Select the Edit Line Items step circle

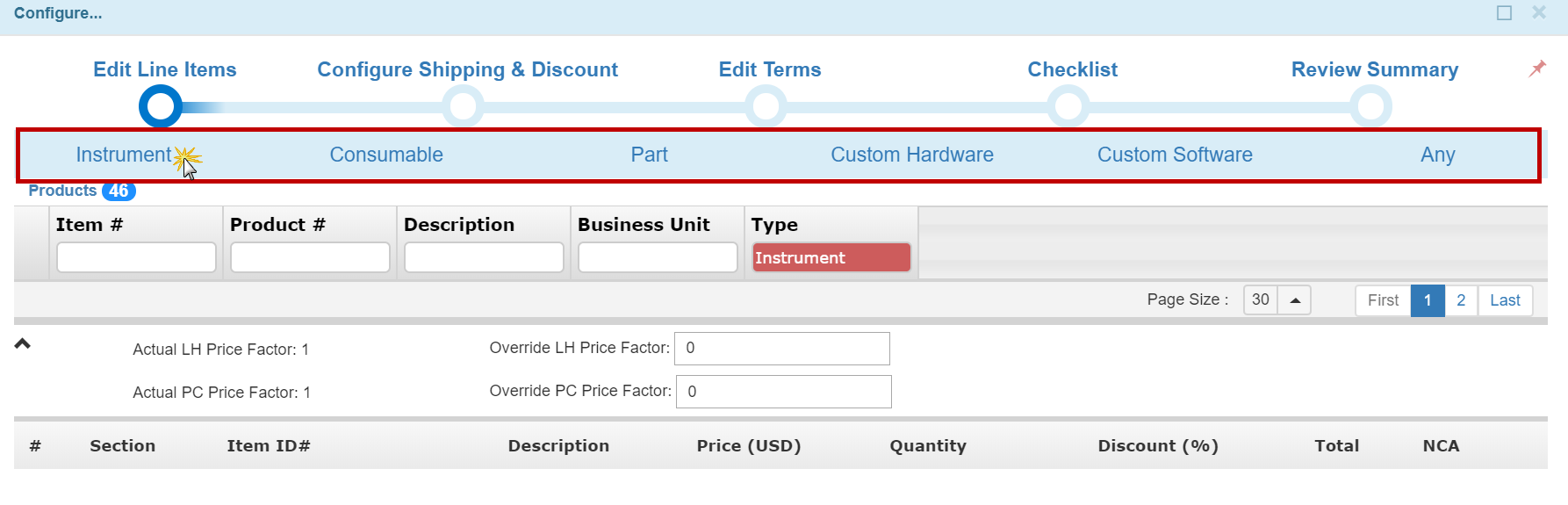[x=161, y=107]
